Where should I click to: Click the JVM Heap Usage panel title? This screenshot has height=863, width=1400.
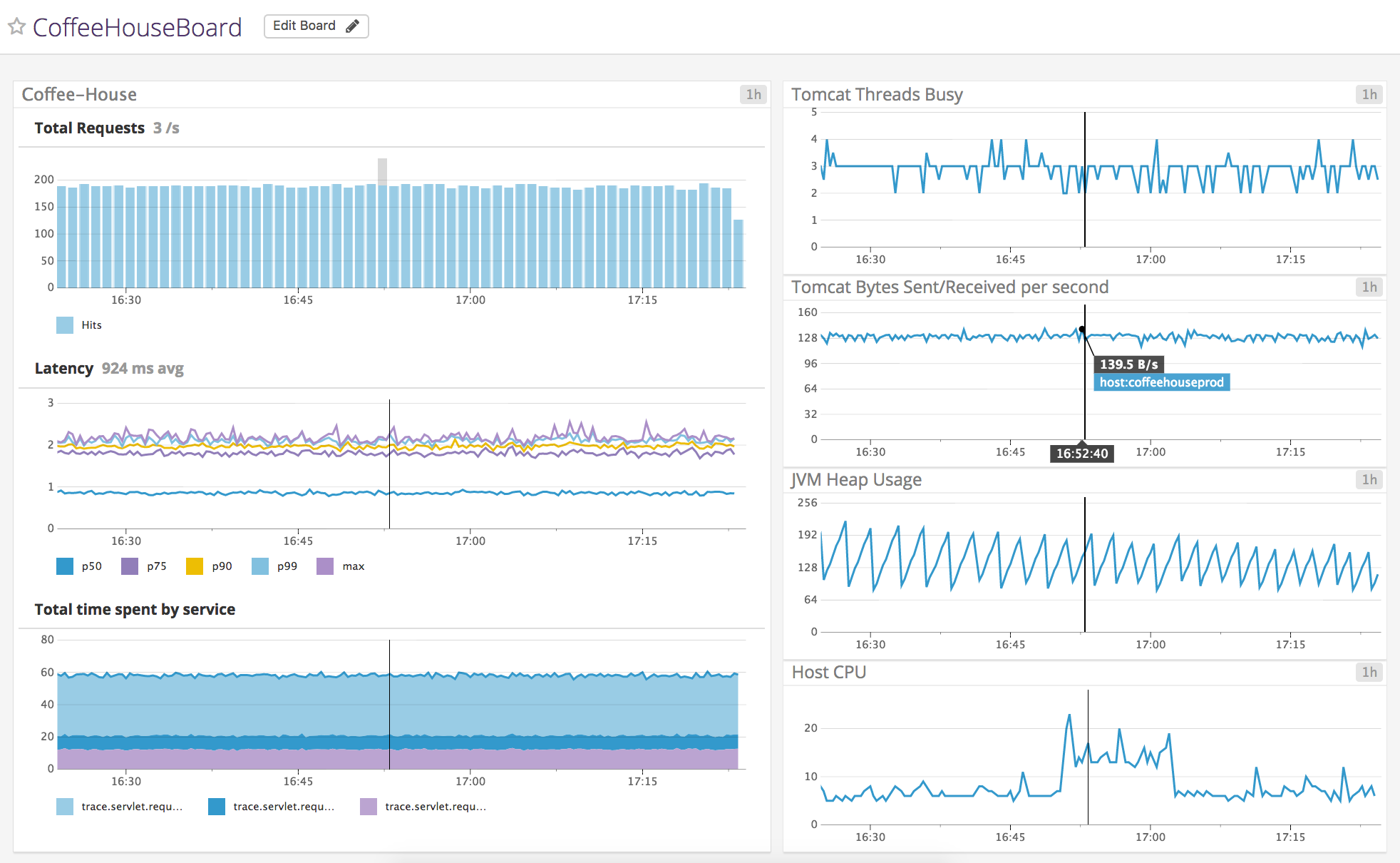coord(855,479)
